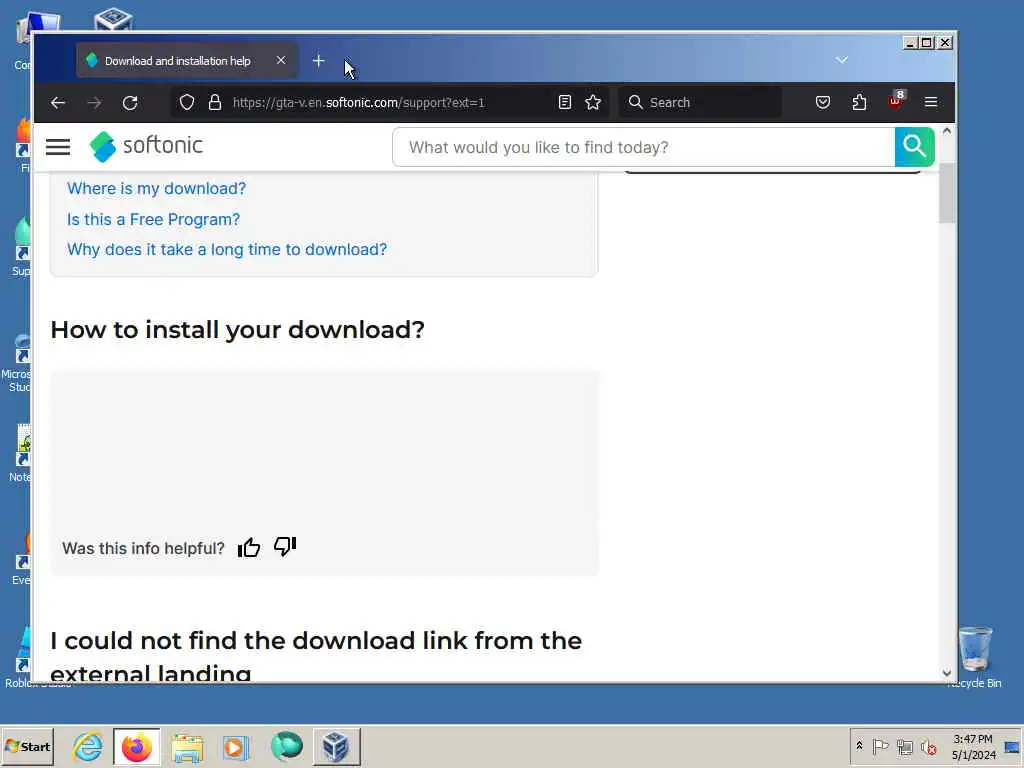Screen dimensions: 1024x768
Task: Click 'How to install your download?' heading
Action: coord(238,330)
